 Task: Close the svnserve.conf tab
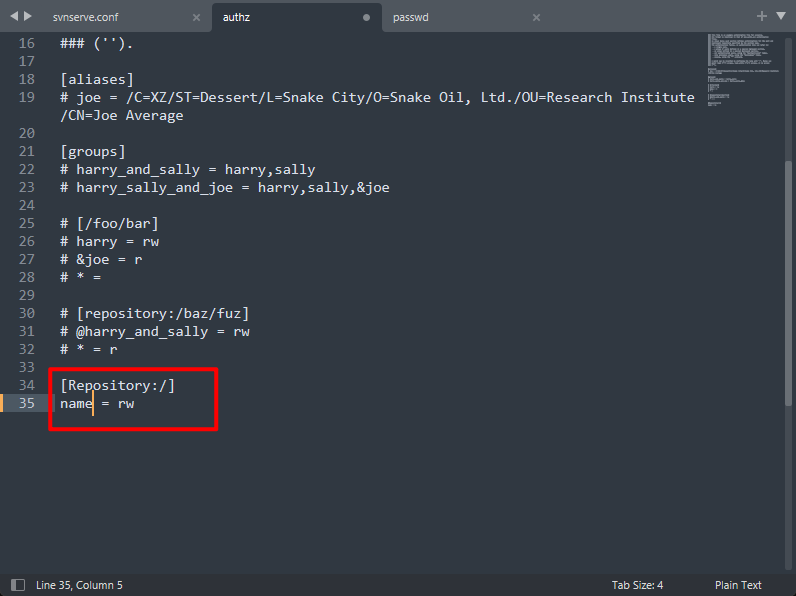196,17
